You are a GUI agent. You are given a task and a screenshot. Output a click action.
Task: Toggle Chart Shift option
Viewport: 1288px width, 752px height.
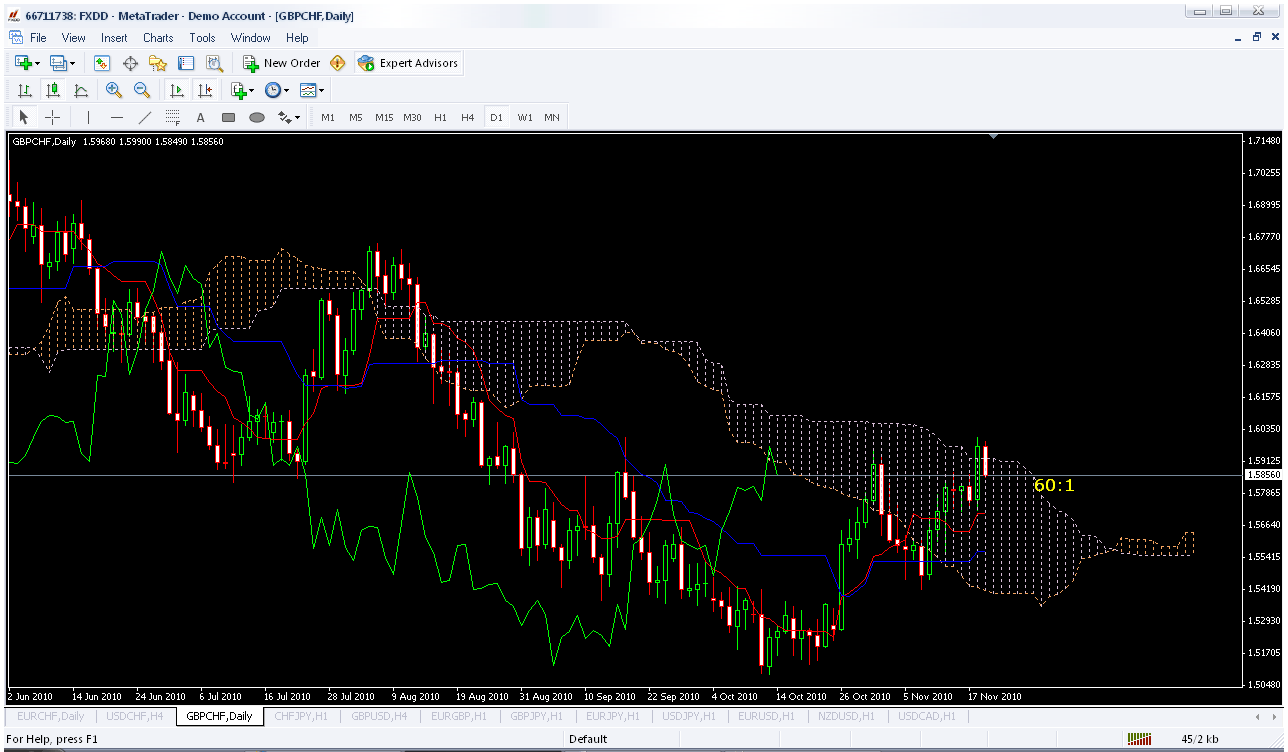[205, 90]
